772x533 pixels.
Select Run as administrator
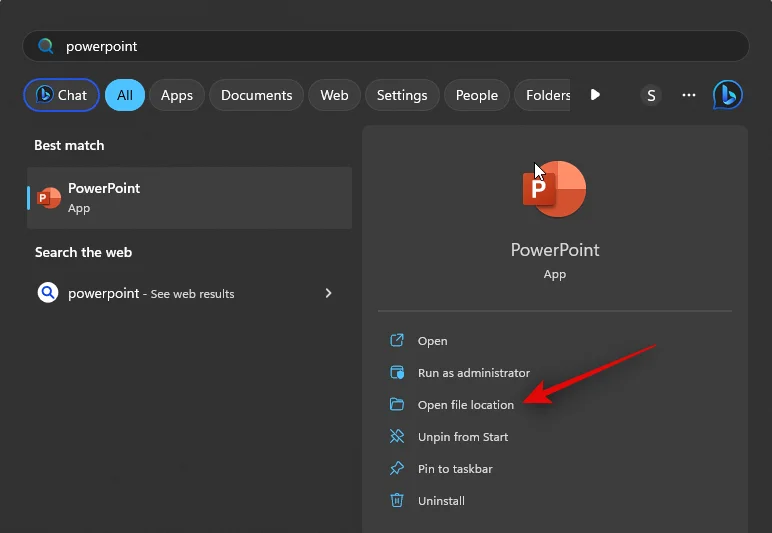(x=473, y=373)
